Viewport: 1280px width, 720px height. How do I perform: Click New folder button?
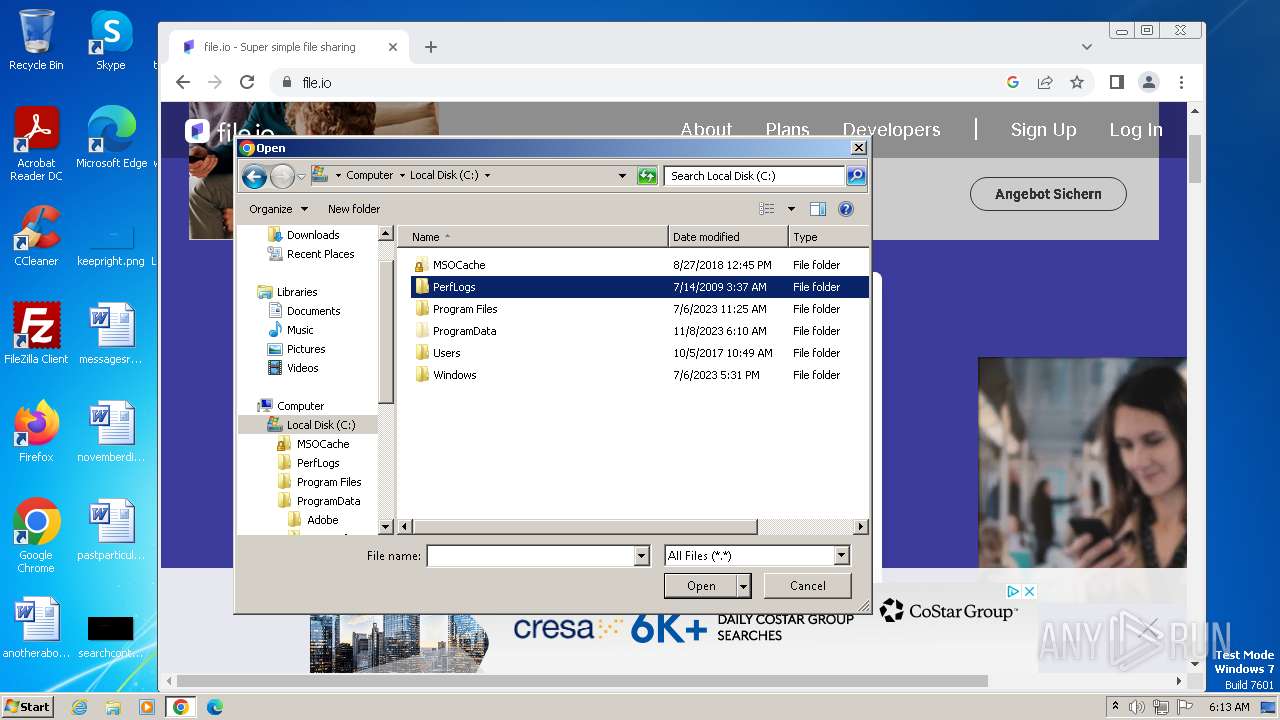click(354, 209)
